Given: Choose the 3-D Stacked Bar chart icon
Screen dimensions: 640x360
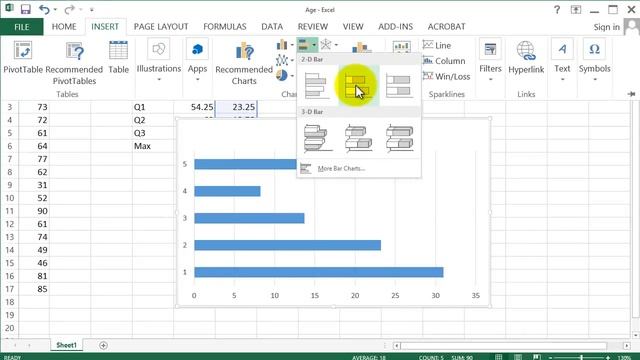Looking at the screenshot, I should pos(358,138).
